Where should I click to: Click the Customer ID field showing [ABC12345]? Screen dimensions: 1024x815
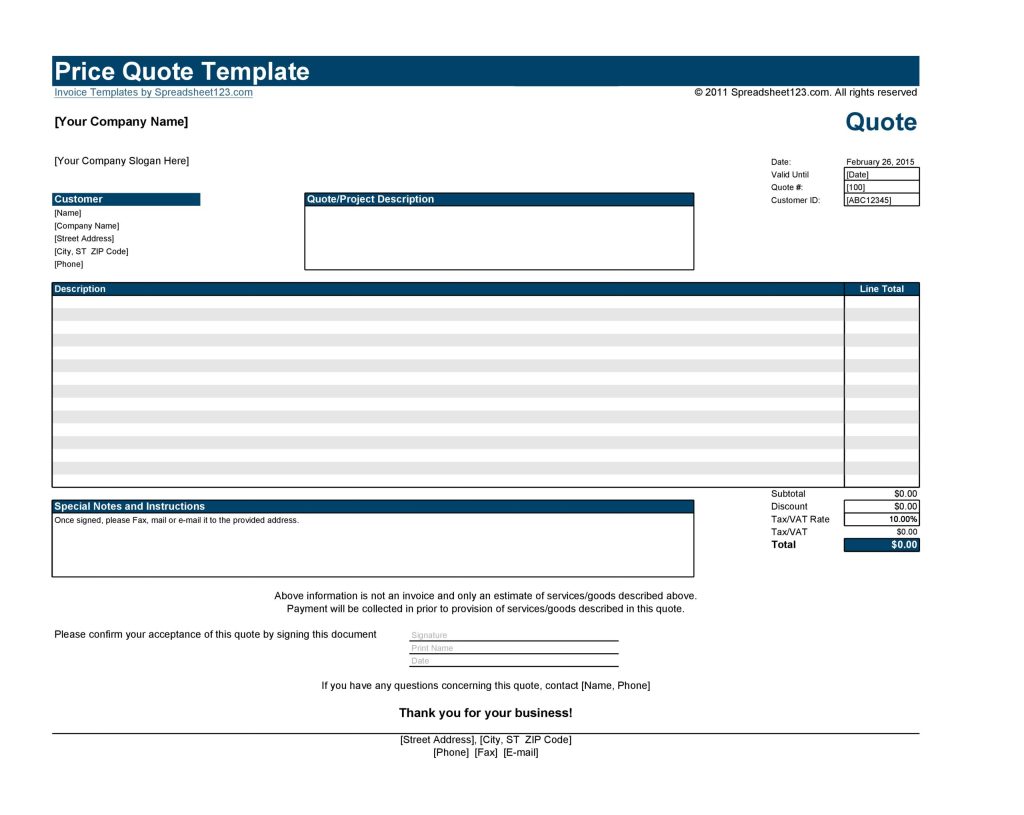(x=879, y=199)
